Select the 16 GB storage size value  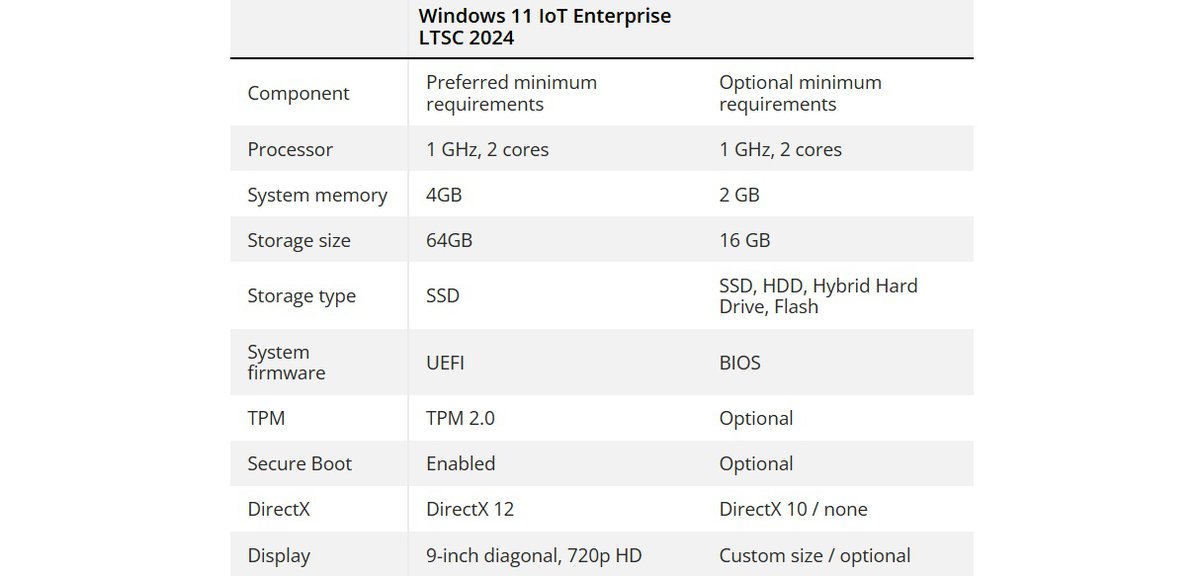pyautogui.click(x=744, y=241)
